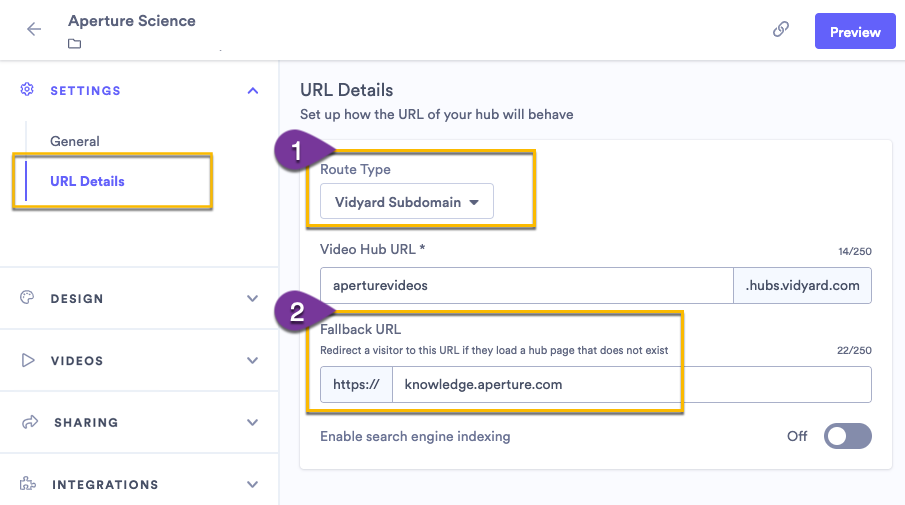Click the Sharing arrow icon
Screen dimensions: 905x505
[x=29, y=422]
